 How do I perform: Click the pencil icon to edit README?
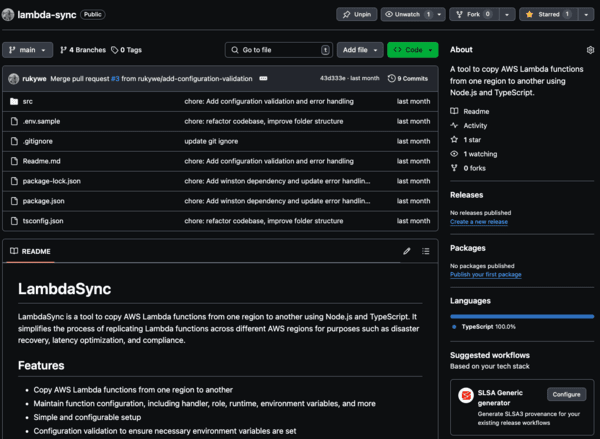pyautogui.click(x=407, y=251)
